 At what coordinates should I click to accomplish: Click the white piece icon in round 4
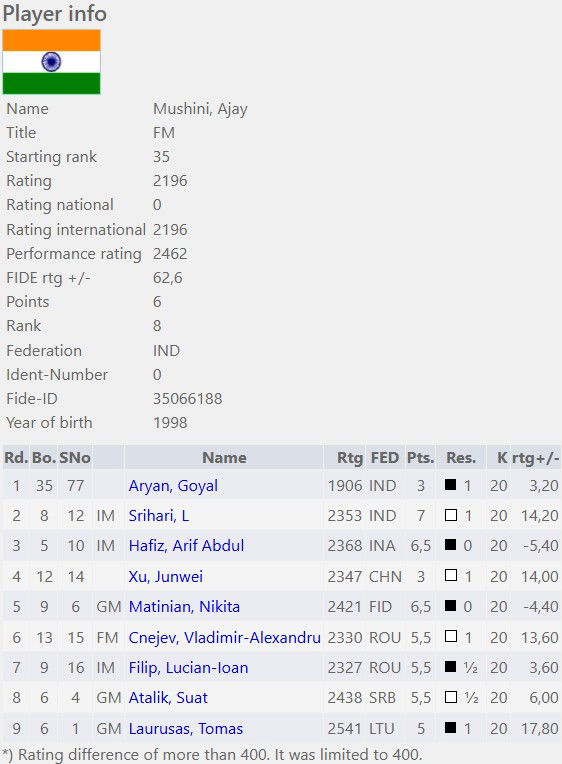(x=450, y=575)
